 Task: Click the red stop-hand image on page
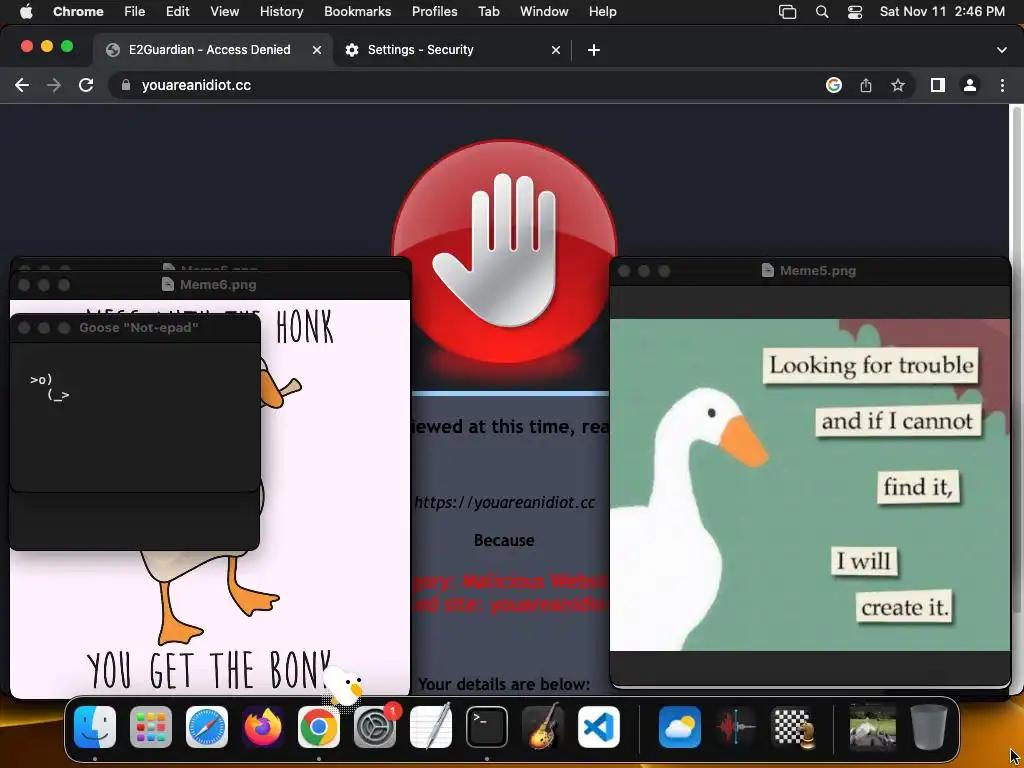pos(504,251)
